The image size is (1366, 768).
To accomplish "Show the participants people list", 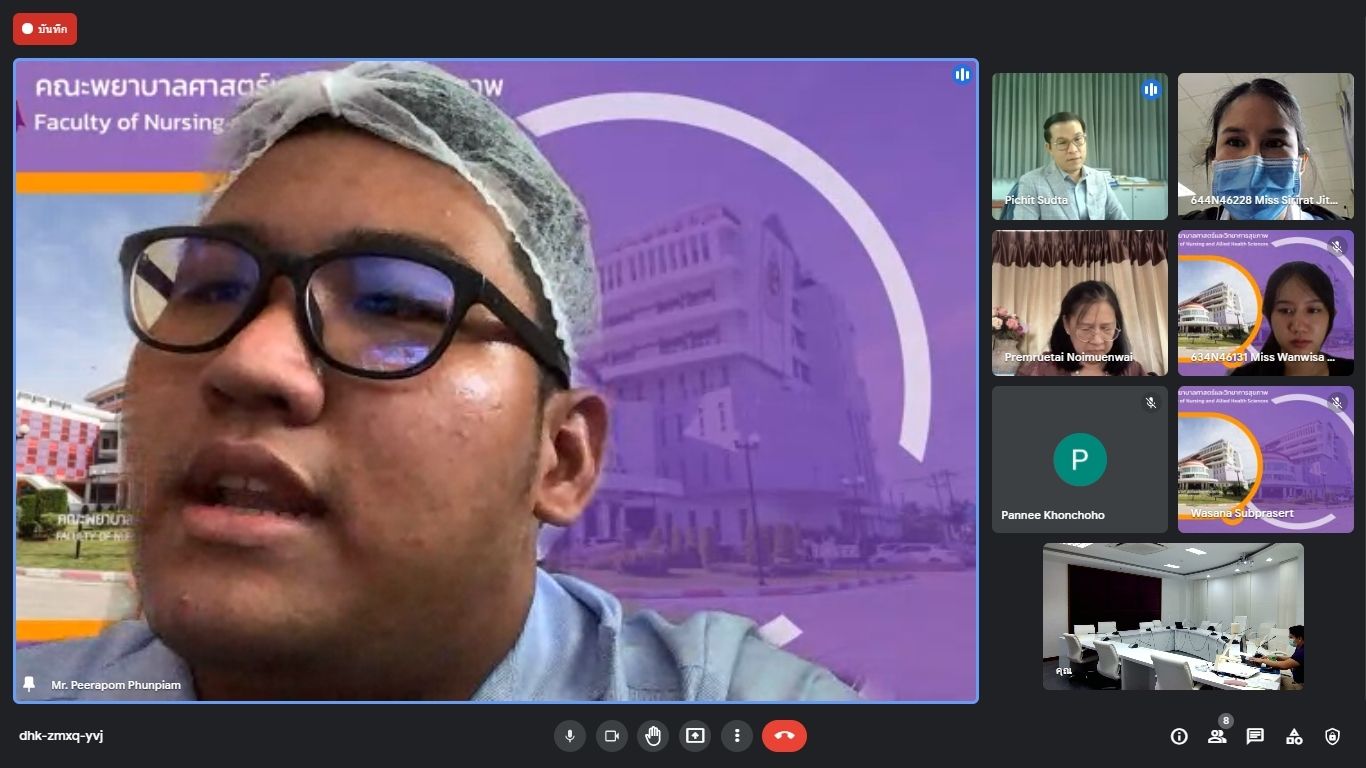I will pos(1217,736).
